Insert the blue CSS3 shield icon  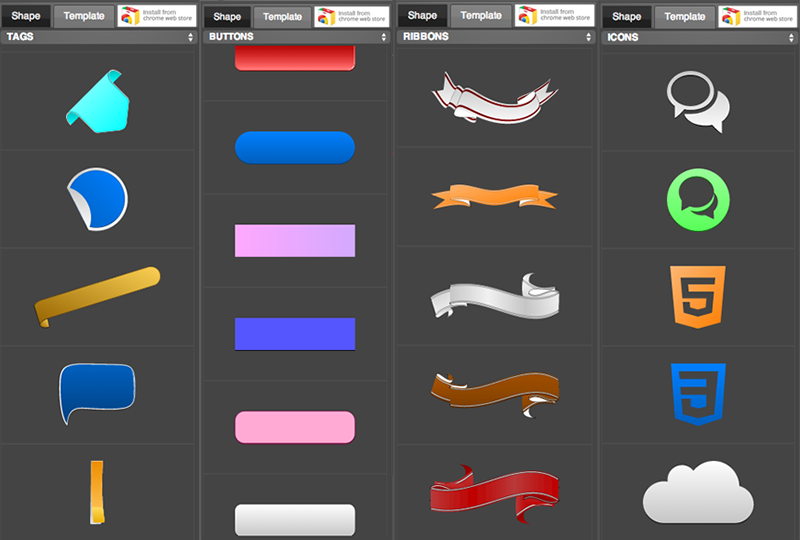[698, 392]
